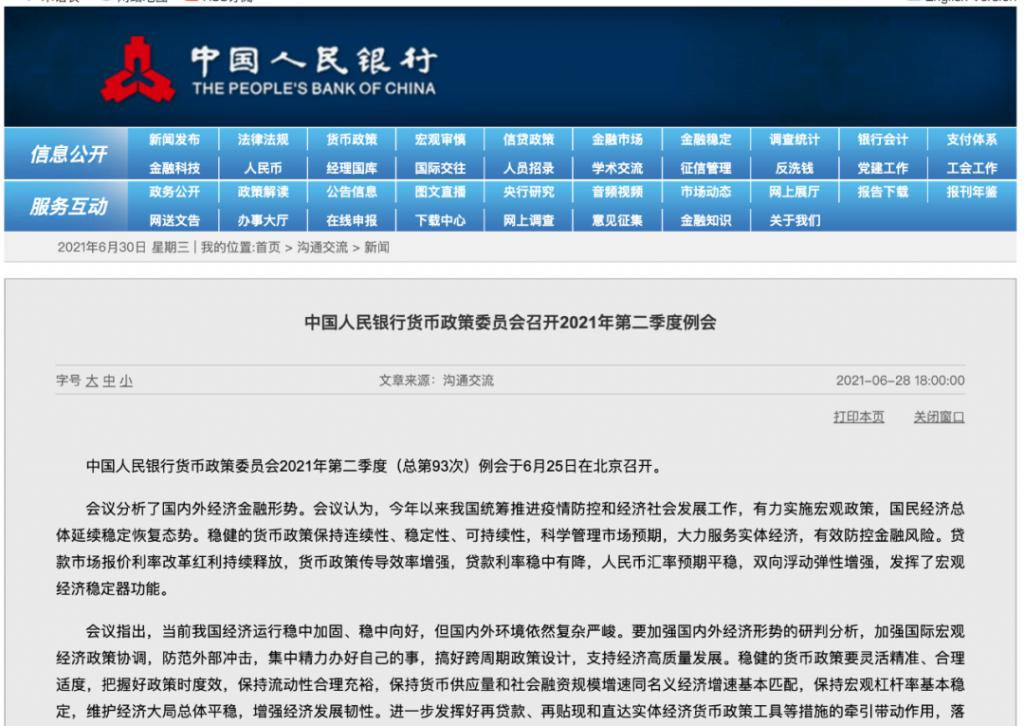Open 图文直播 menu item
Screen dimensions: 1024x726
[x=440, y=192]
